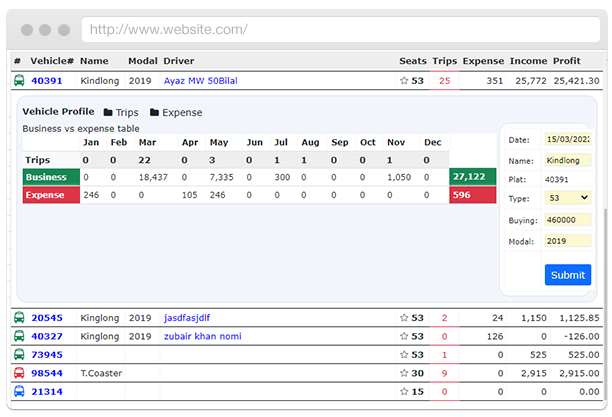This screenshot has width=612, height=417.
Task: Click bus icon beside vehicle 73945
Action: coord(19,355)
